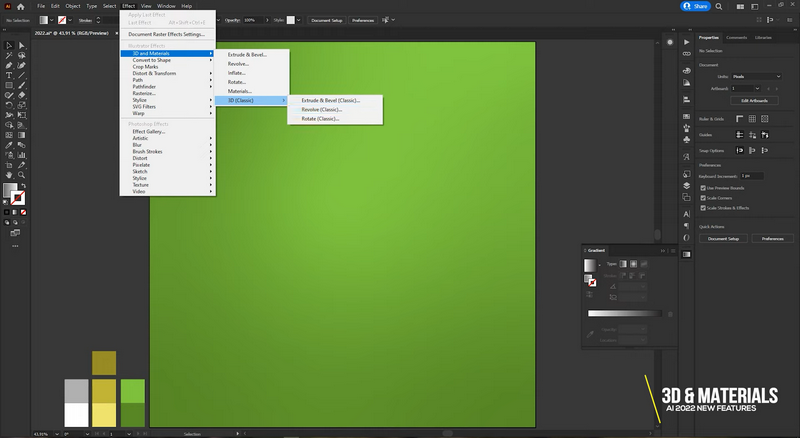Image resolution: width=800 pixels, height=438 pixels.
Task: Toggle Use Preview Bounds checkbox
Action: [703, 188]
